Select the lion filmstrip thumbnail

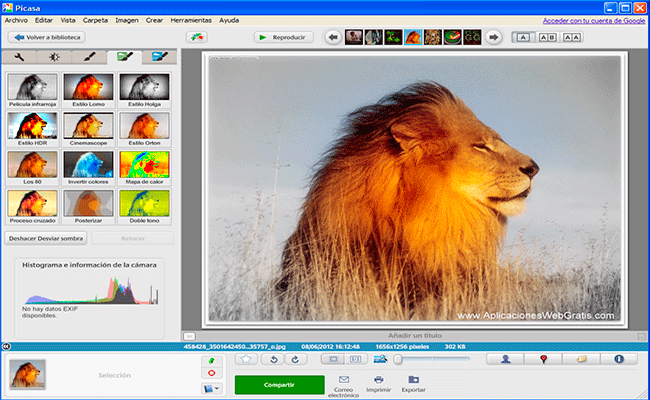coord(413,37)
